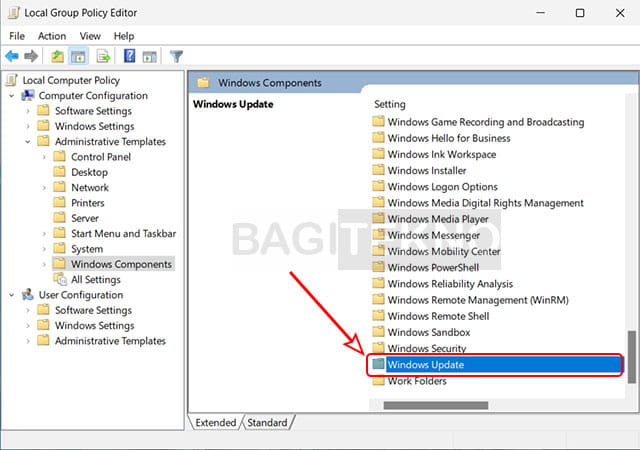Click the horizontal scrollbar thumb in list
The image size is (640, 450).
(x=436, y=405)
